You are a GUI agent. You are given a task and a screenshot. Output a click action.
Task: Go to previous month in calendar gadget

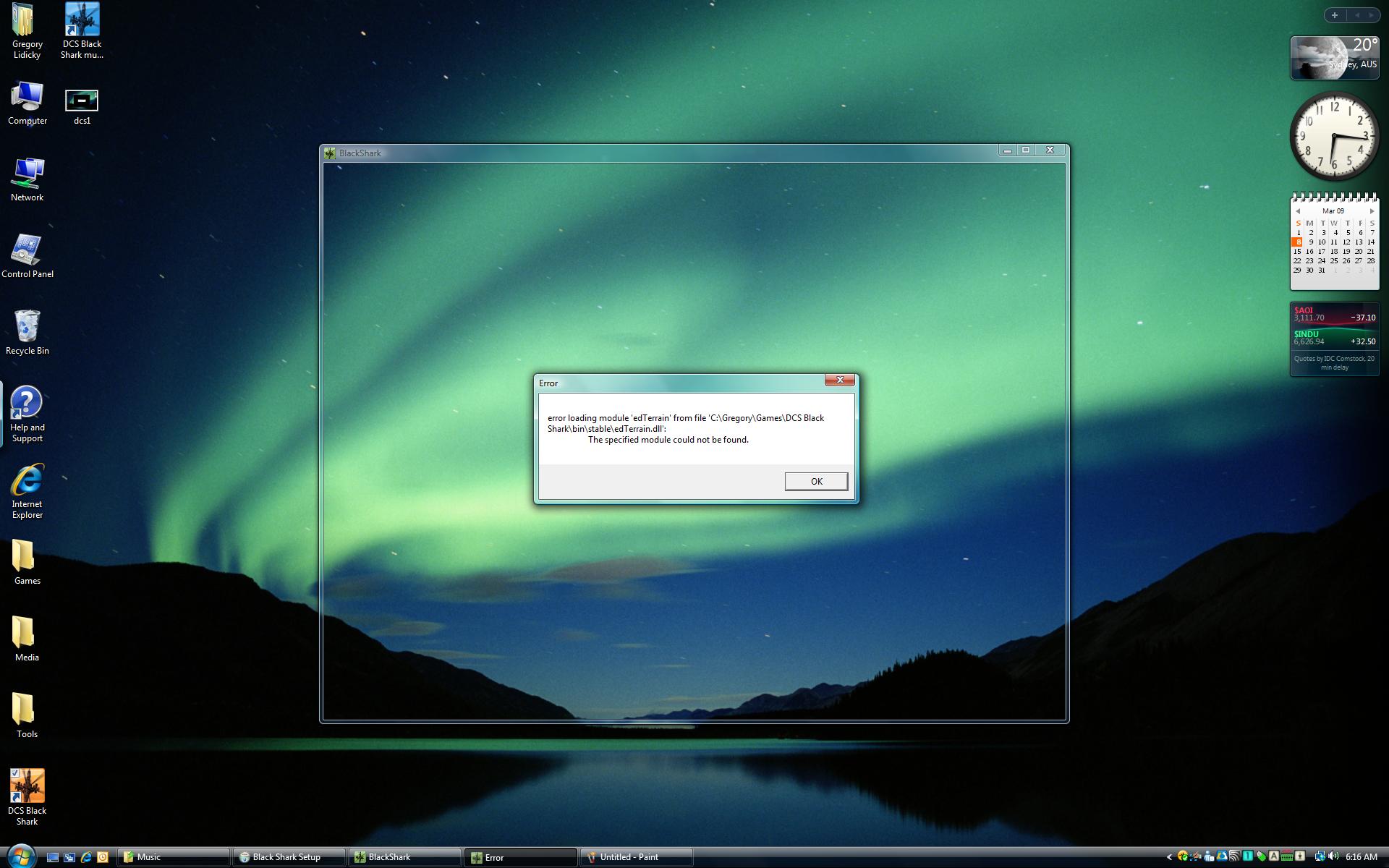1298,211
